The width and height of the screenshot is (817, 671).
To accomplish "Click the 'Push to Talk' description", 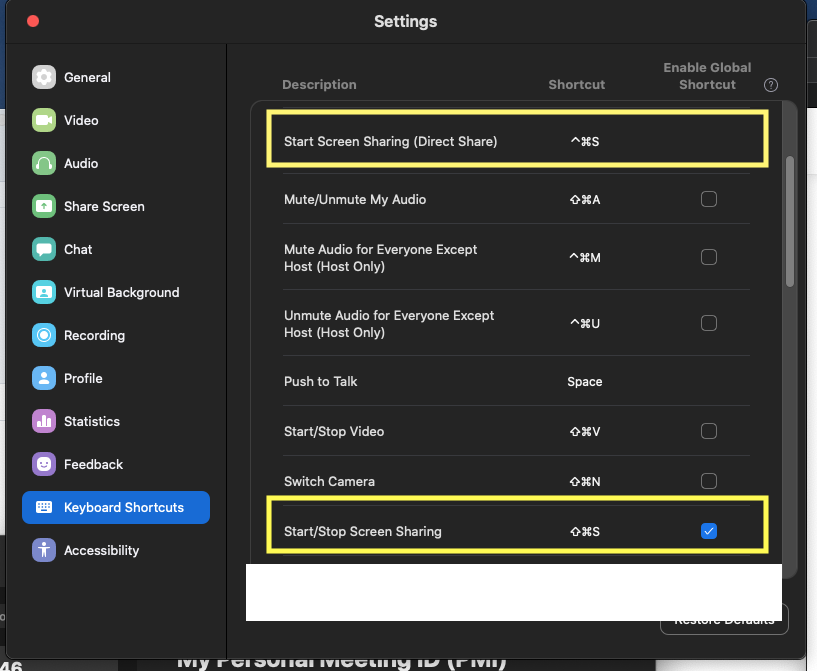I will point(320,381).
